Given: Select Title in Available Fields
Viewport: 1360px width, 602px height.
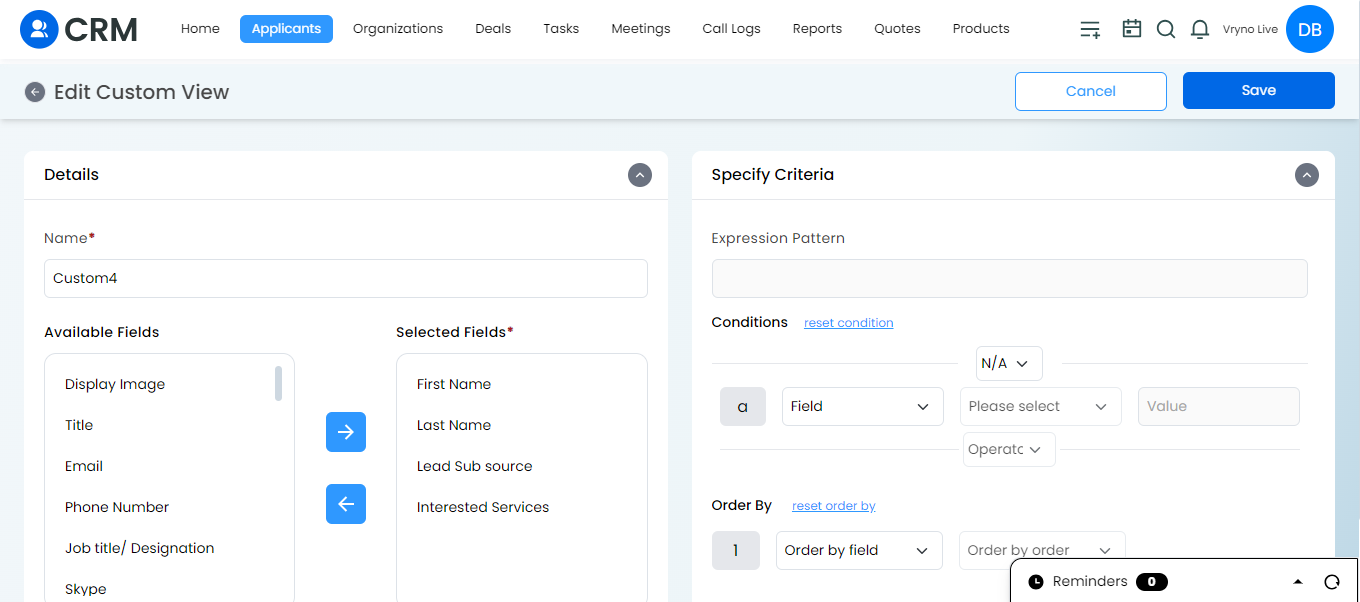Looking at the screenshot, I should tap(79, 425).
